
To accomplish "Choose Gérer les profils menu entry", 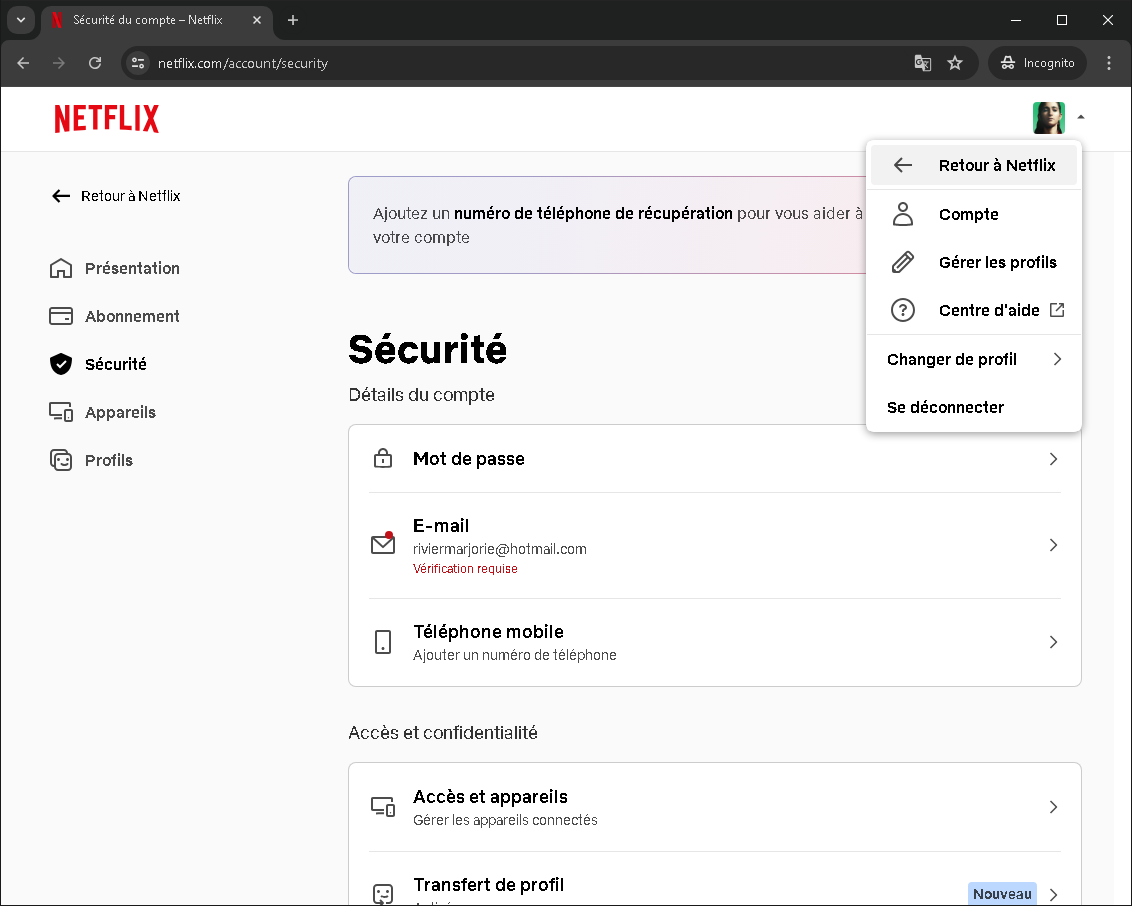I will pos(974,262).
